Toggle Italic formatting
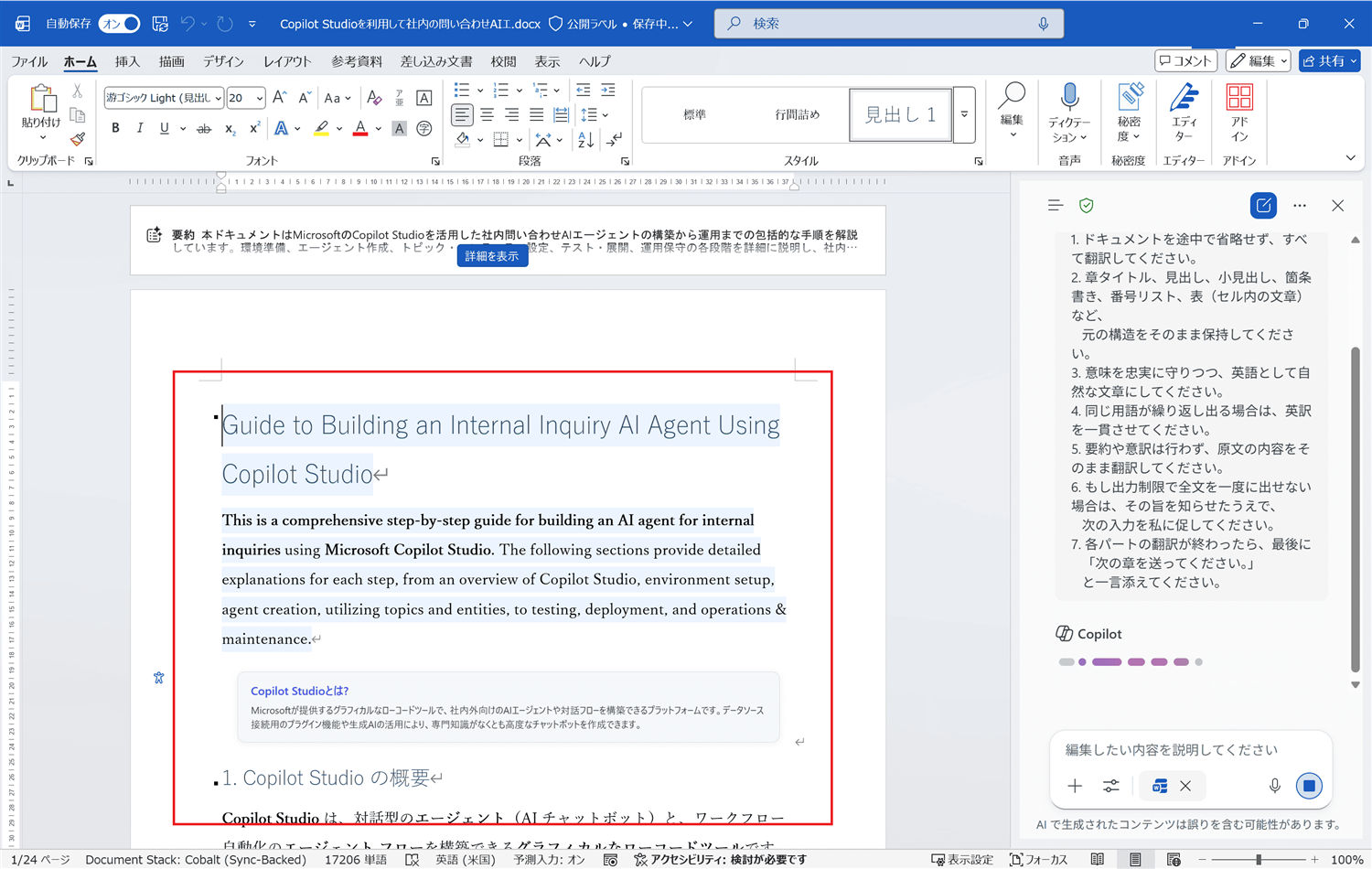This screenshot has height=869, width=1372. tap(139, 129)
